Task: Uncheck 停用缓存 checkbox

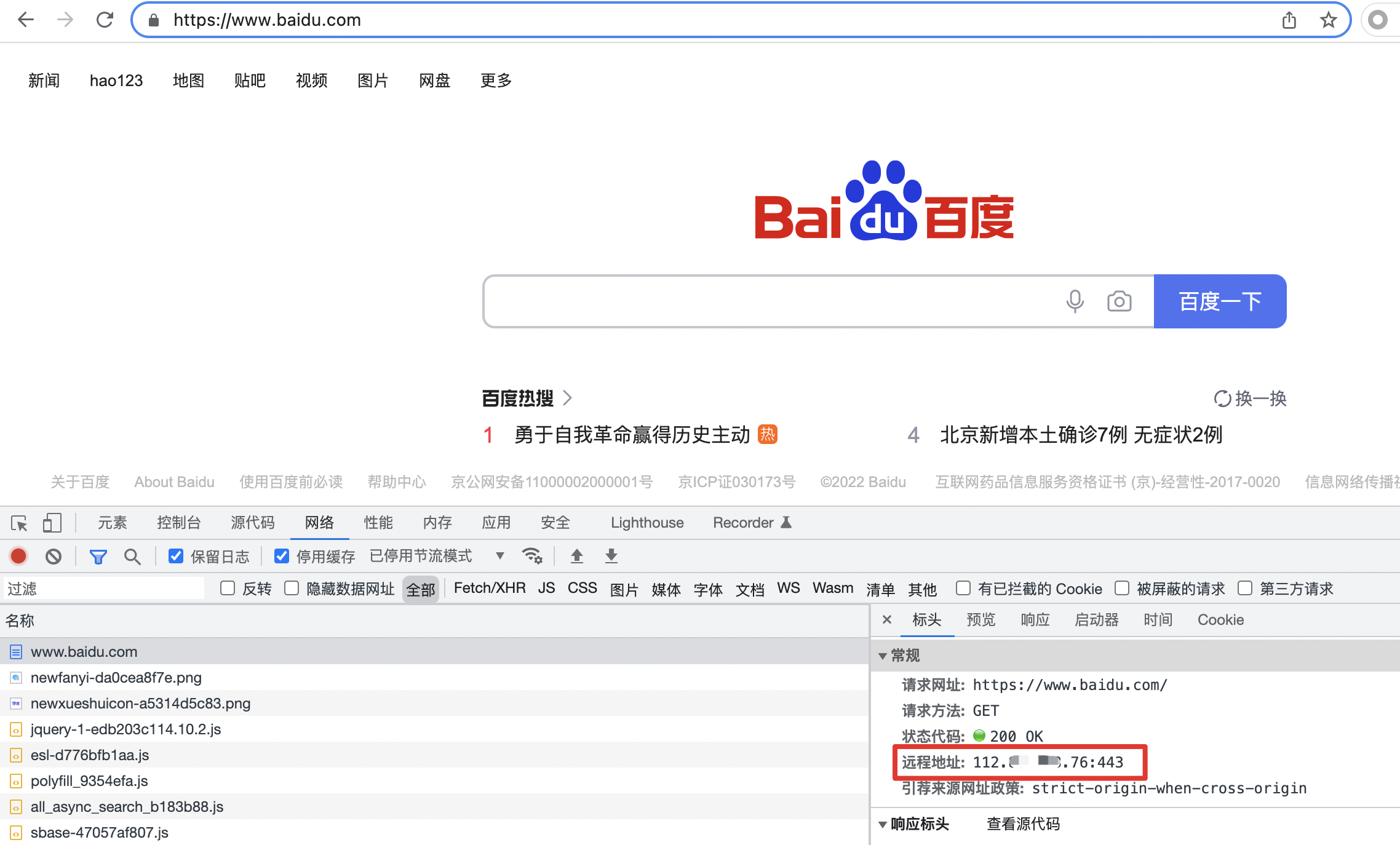Action: pyautogui.click(x=282, y=556)
